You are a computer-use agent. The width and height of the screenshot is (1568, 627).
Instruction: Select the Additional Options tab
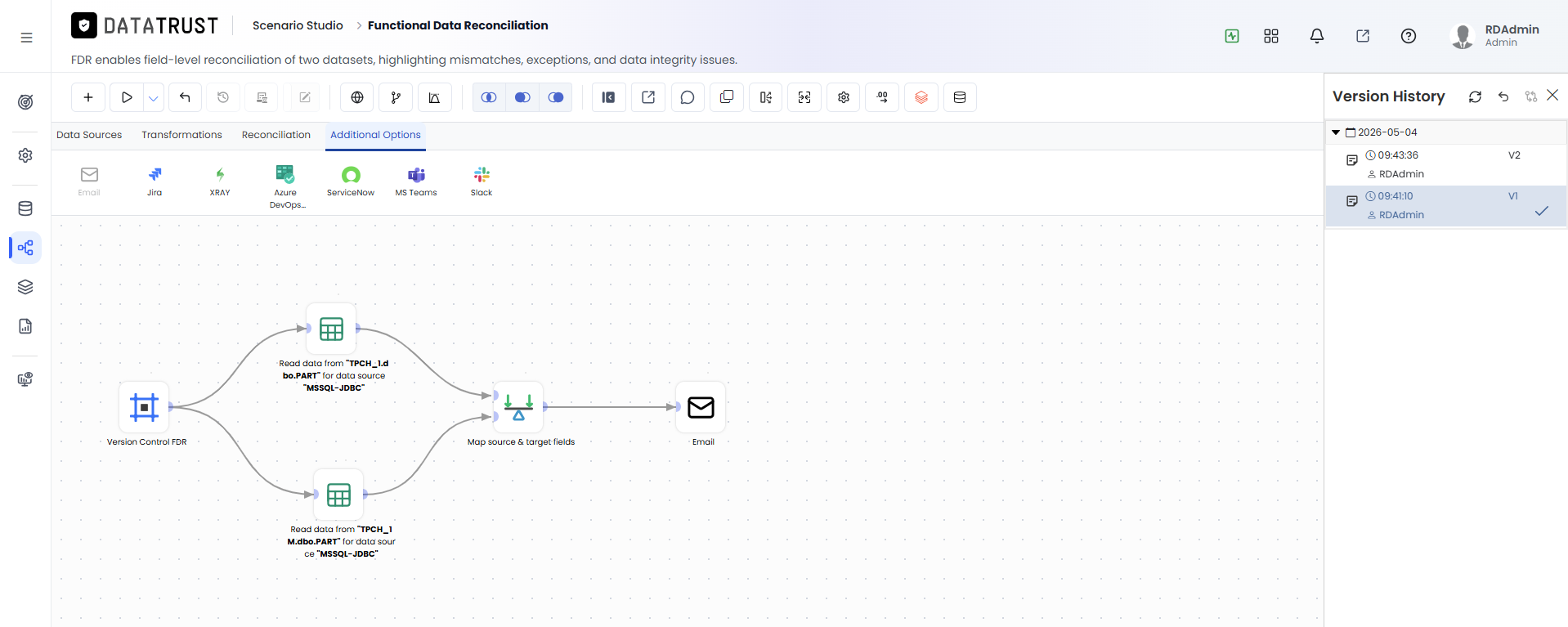pyautogui.click(x=375, y=135)
